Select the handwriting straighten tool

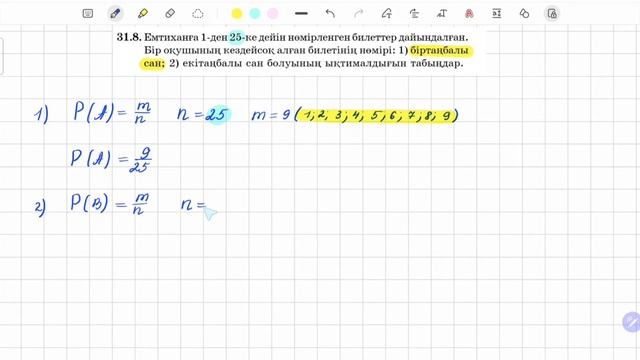(x=414, y=13)
